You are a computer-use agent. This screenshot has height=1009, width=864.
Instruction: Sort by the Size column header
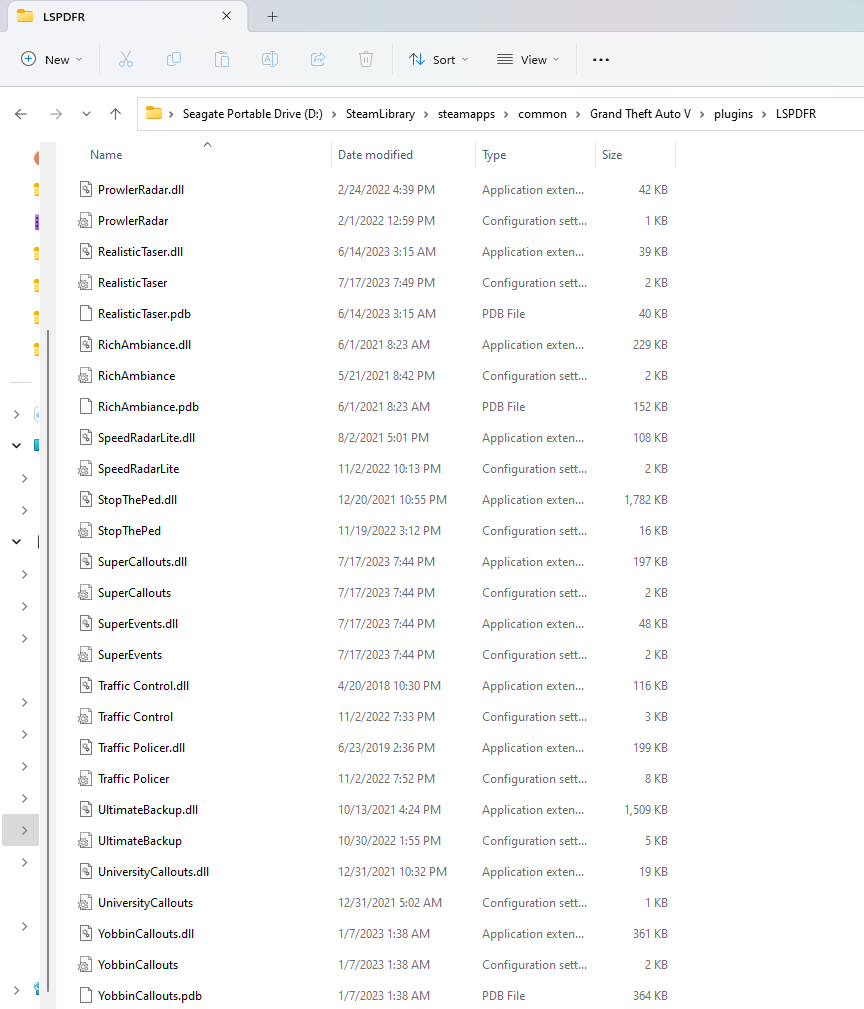[x=612, y=155]
